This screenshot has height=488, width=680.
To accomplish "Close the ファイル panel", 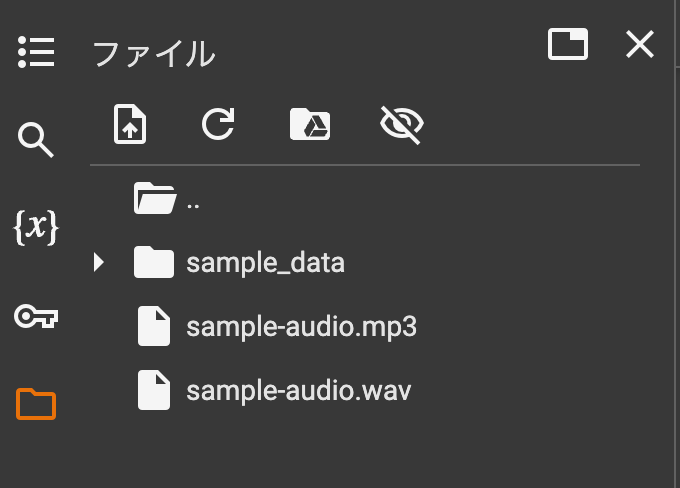I will click(x=640, y=44).
